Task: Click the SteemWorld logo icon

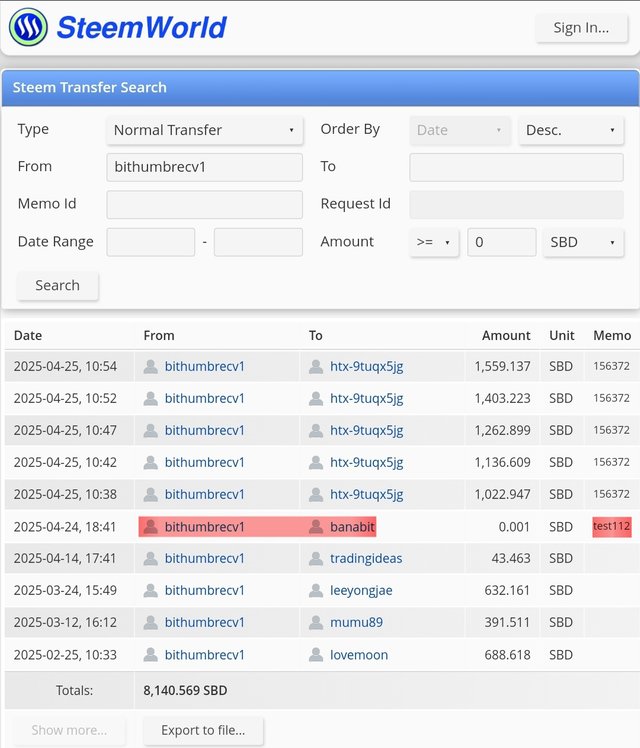Action: pyautogui.click(x=28, y=27)
